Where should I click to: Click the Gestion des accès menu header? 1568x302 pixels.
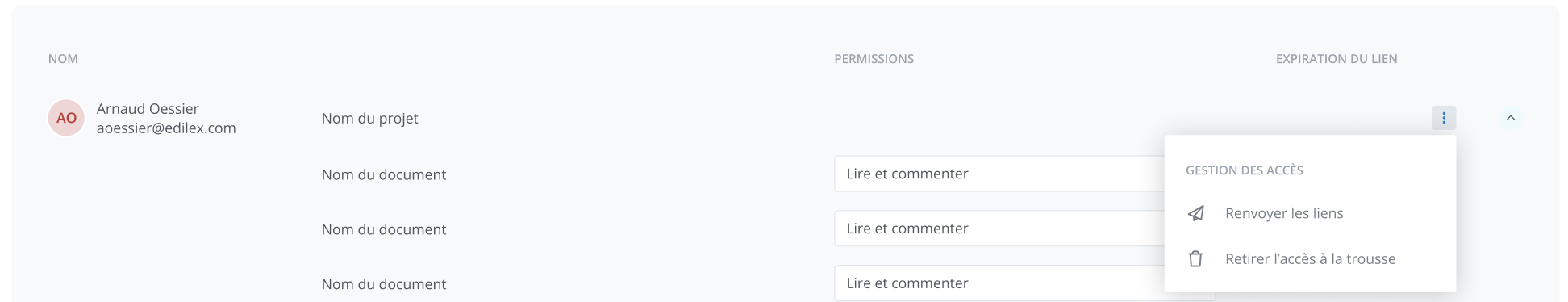click(x=1244, y=170)
